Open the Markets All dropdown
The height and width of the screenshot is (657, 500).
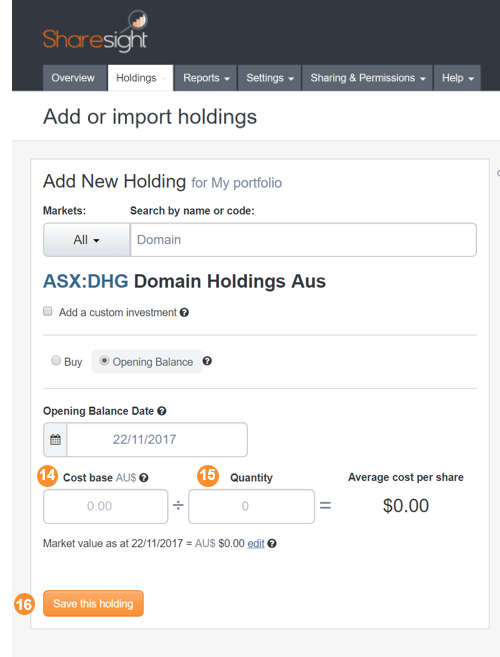pos(87,240)
